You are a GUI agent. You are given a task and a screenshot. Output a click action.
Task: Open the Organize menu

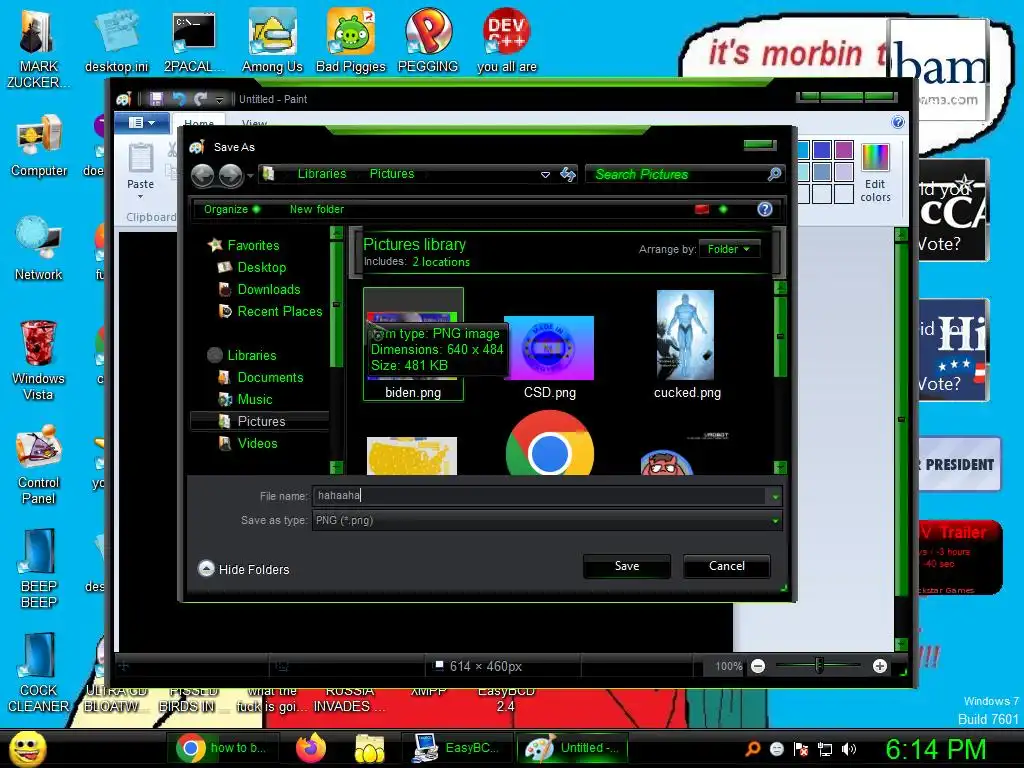(x=232, y=209)
